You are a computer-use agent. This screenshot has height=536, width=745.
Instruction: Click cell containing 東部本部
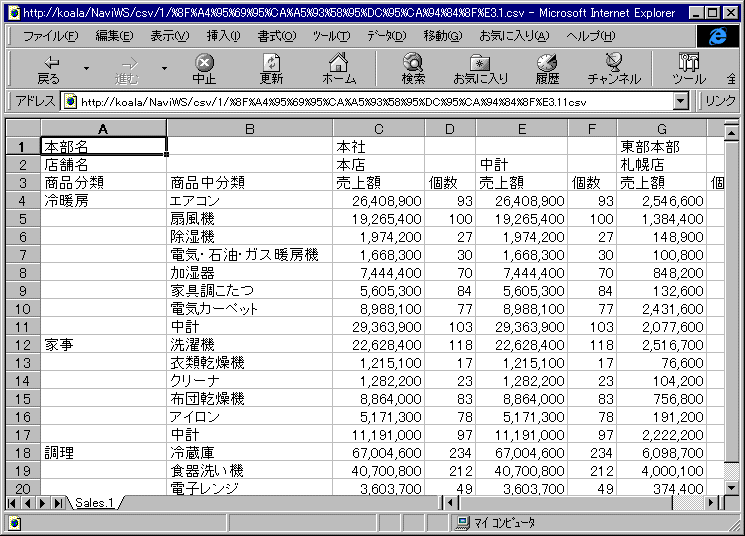coord(662,147)
